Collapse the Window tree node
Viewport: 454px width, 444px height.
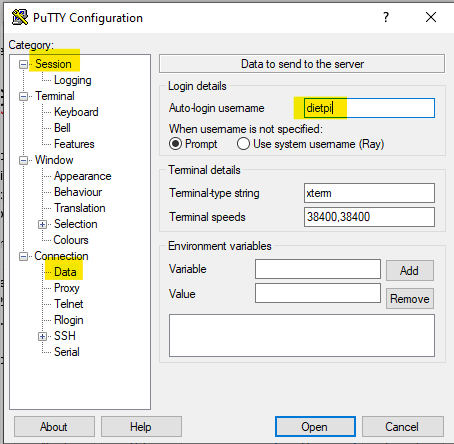(x=23, y=160)
